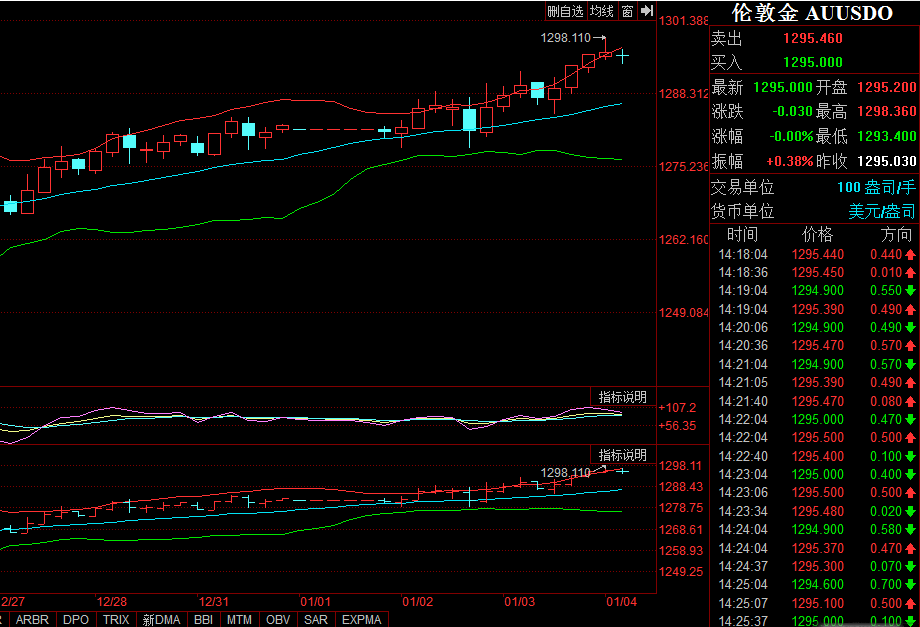The height and width of the screenshot is (627, 920).
Task: Click the 伦敦金 AUUSDO title header
Action: click(x=812, y=13)
